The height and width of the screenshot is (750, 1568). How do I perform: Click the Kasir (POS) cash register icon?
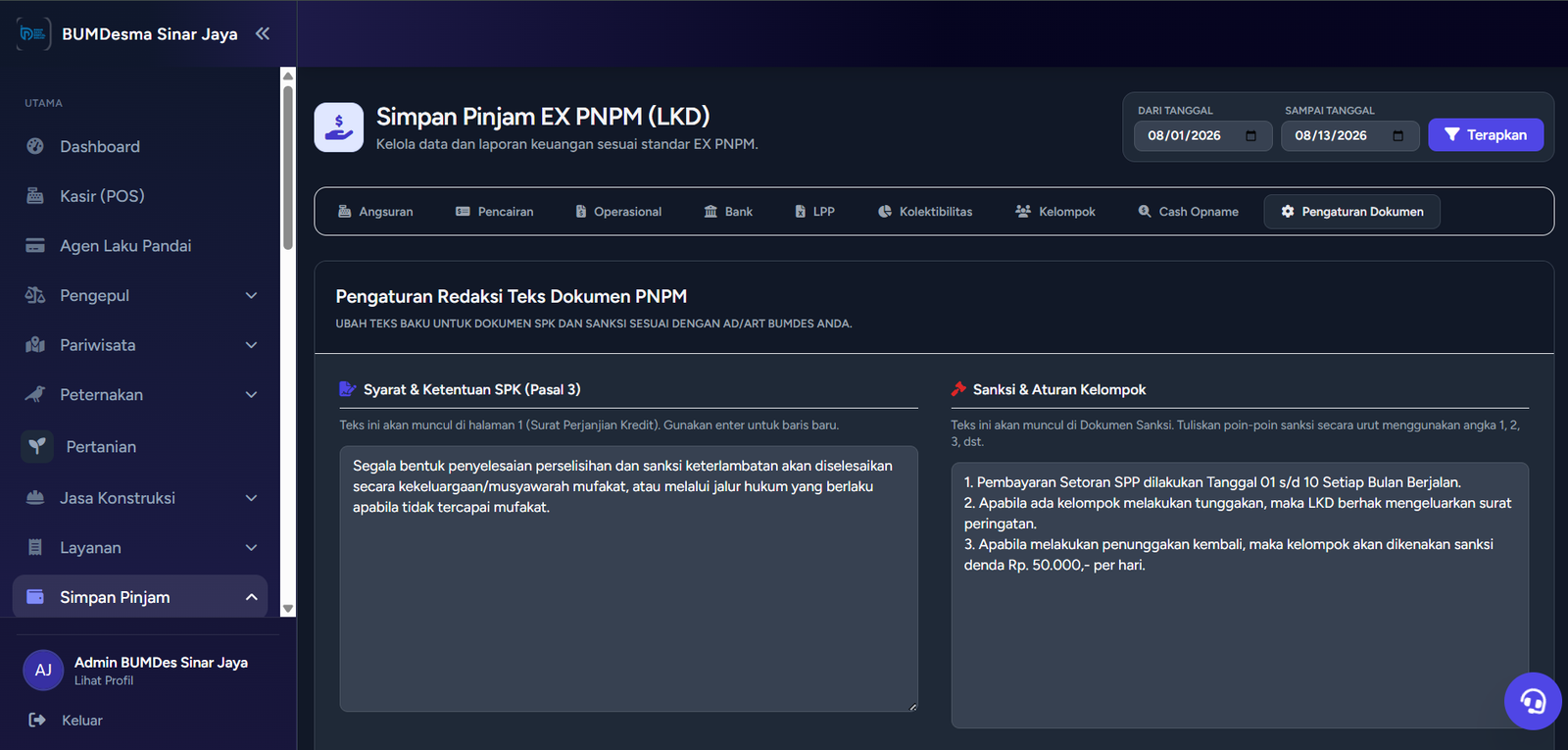pyautogui.click(x=35, y=196)
